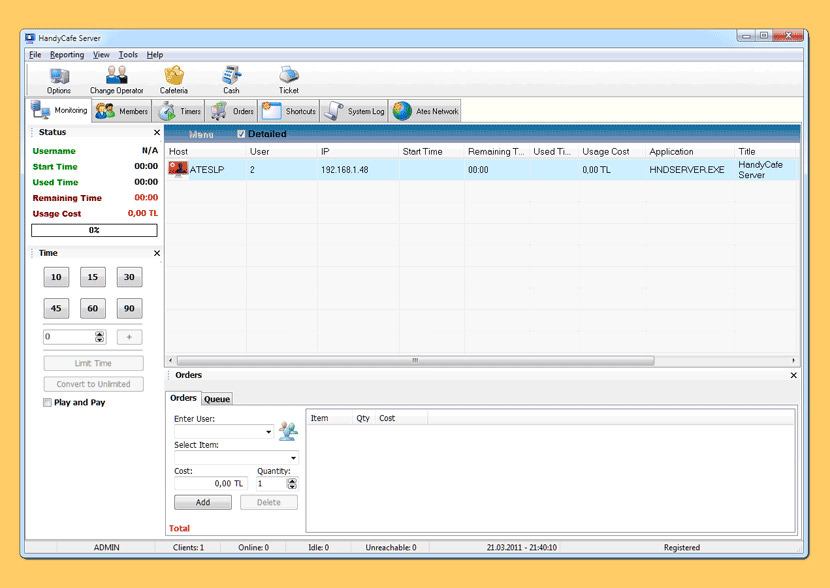Viewport: 830px width, 588px height.
Task: Click the Ticket printer icon
Action: [288, 80]
